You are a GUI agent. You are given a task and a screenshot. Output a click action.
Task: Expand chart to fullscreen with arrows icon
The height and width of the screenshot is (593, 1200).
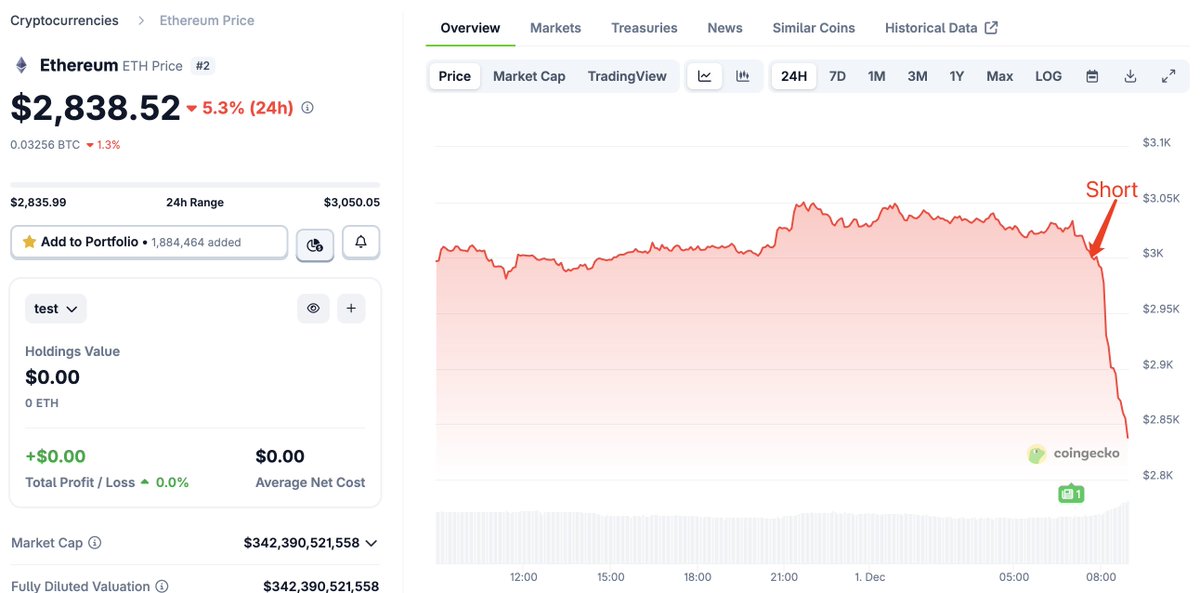(1168, 75)
